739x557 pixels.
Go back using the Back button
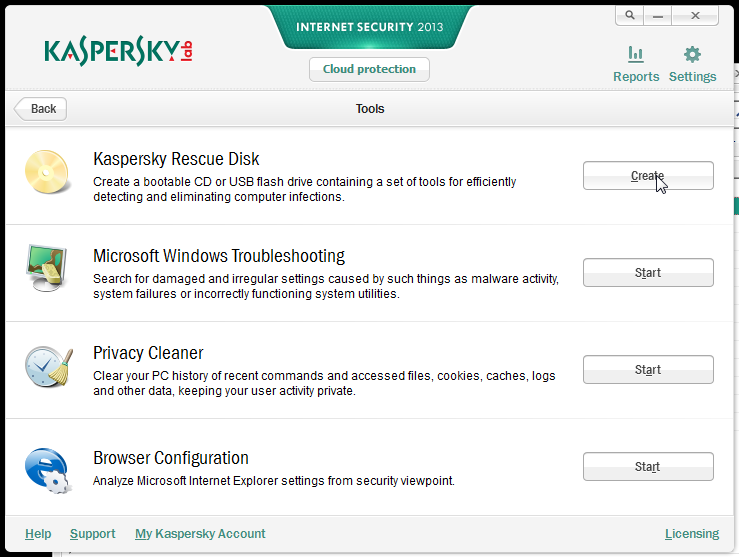pyautogui.click(x=41, y=108)
